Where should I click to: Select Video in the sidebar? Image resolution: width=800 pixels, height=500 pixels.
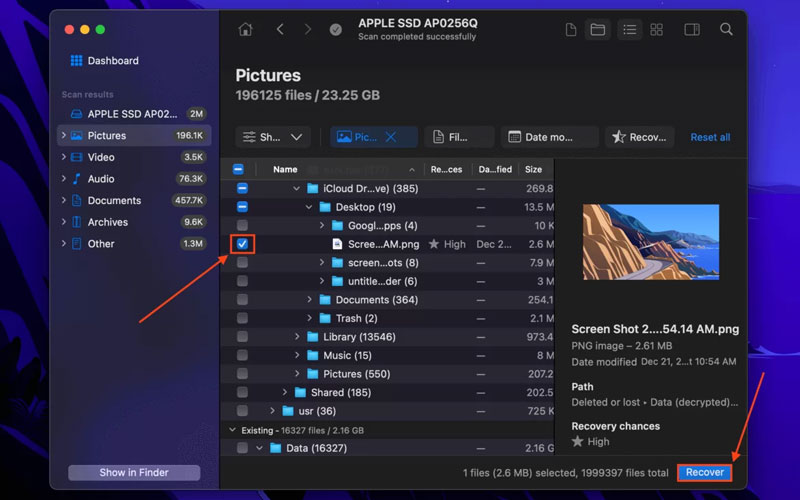pos(101,157)
